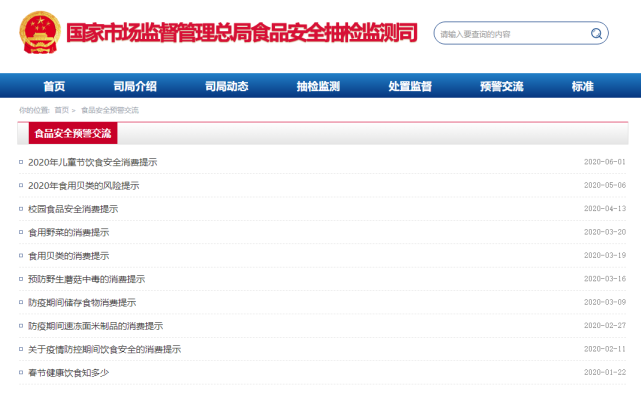Image resolution: width=641 pixels, height=394 pixels.
Task: Open 关于疫情防控期间饮食安全的消费提示 article
Action: [x=105, y=349]
